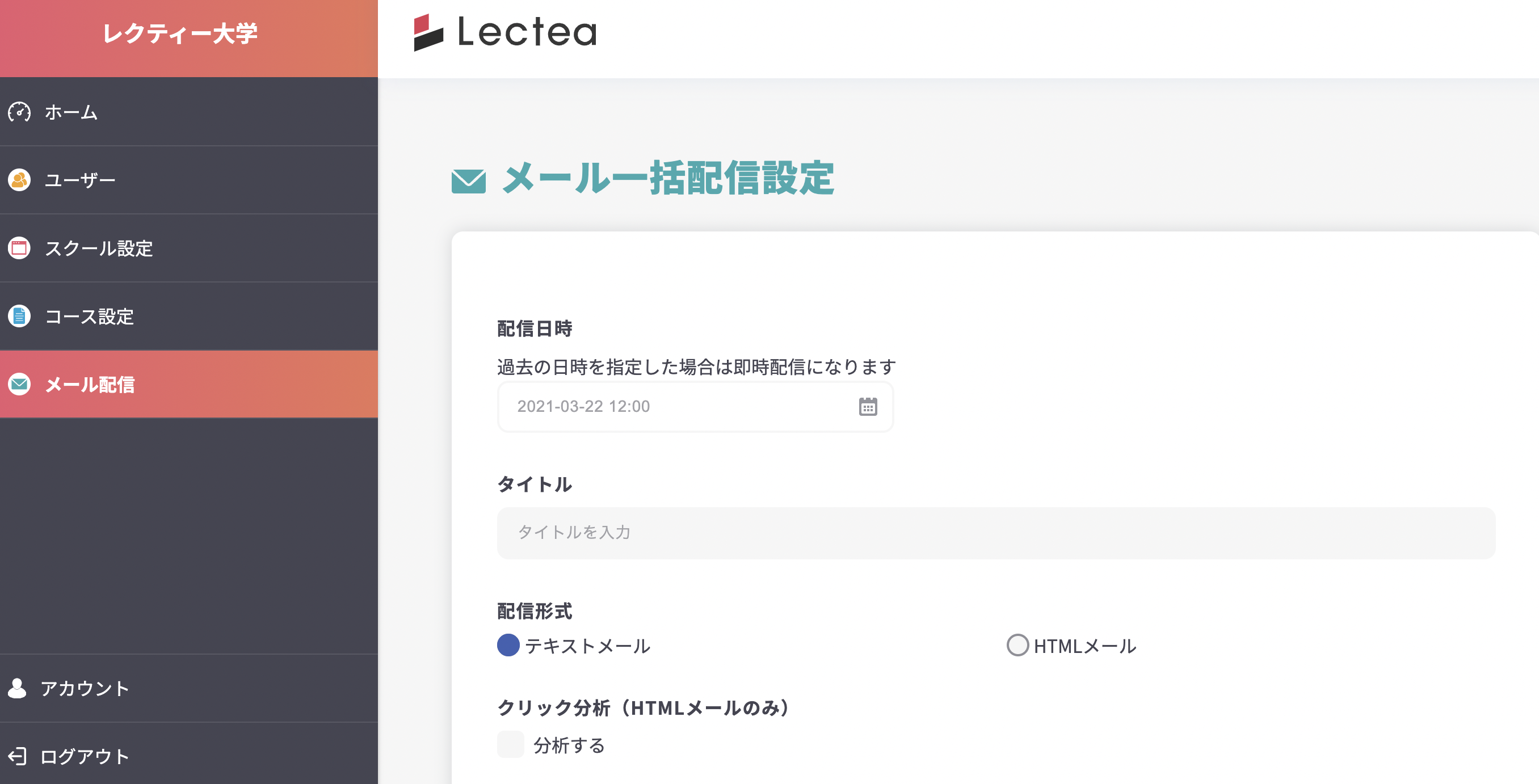Open the 配信日時 date-time dropdown field
Image resolution: width=1539 pixels, height=784 pixels.
[x=681, y=407]
